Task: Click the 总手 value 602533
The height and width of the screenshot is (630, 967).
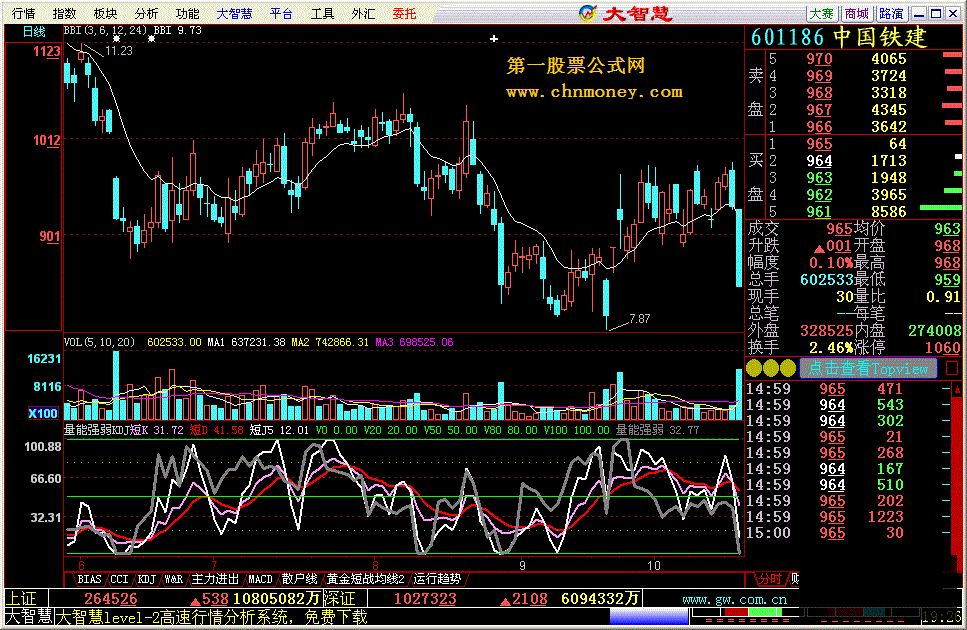Action: coord(826,280)
